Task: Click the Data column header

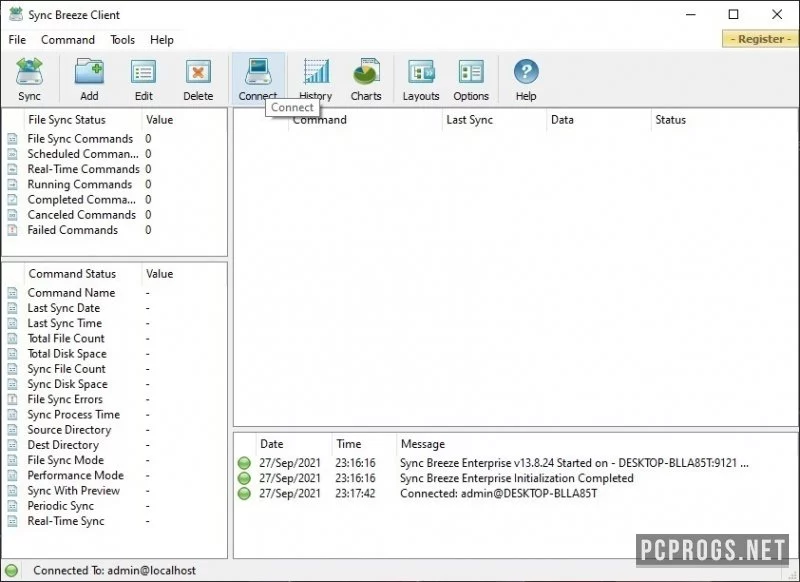Action: pos(598,120)
